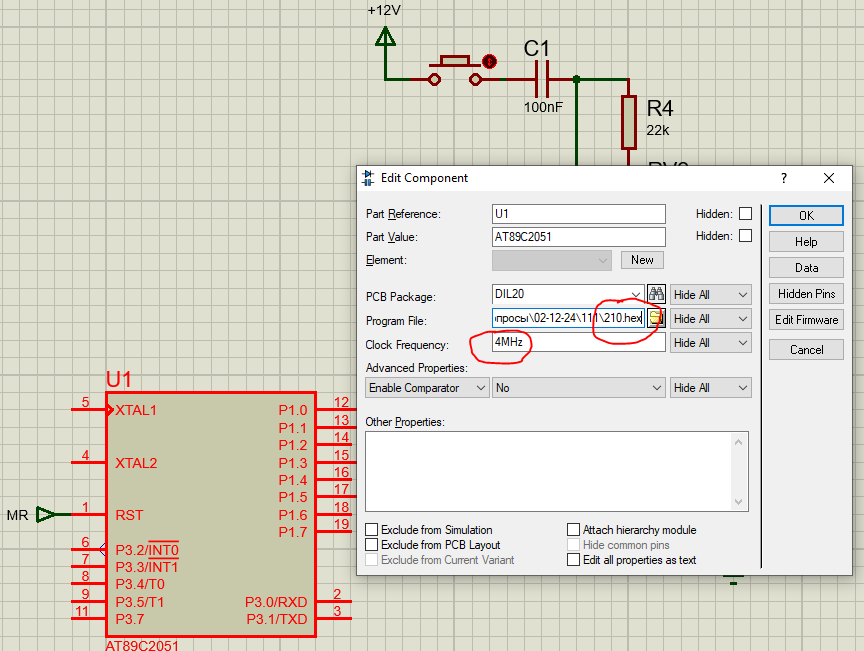864x651 pixels.
Task: Click the +12V terminal label
Action: (384, 10)
